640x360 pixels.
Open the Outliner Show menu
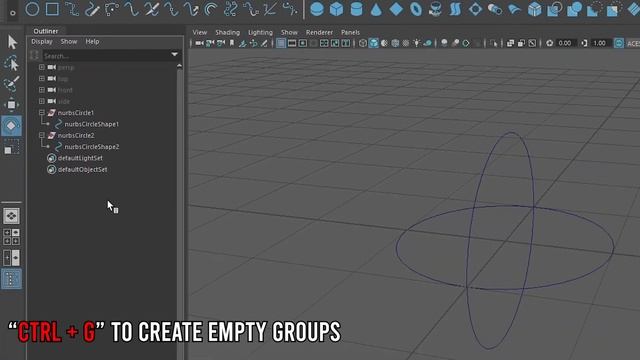[x=69, y=42]
